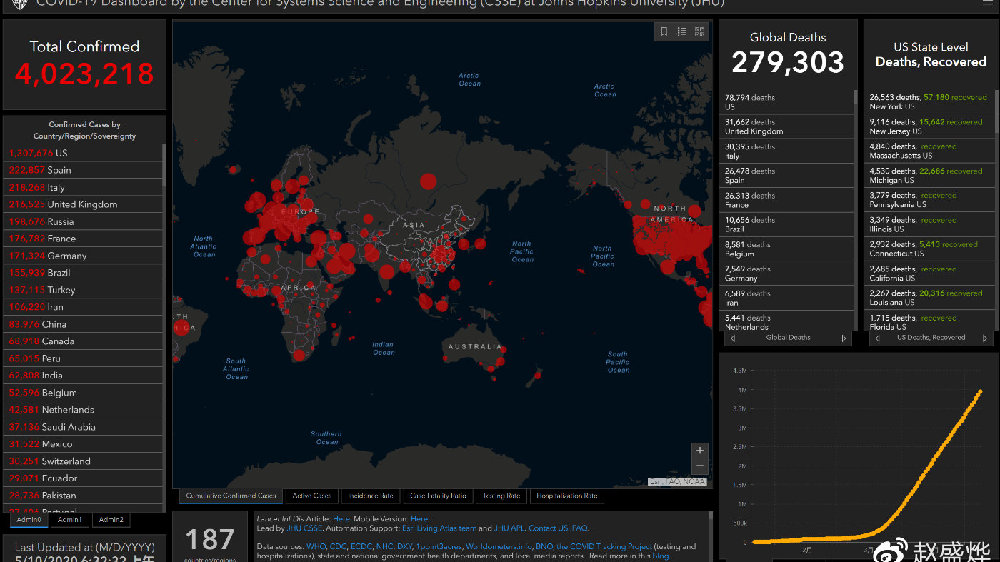Screen dimensions: 1000x562
Task: Select the Admin2 tab below country list
Action: tap(111, 520)
